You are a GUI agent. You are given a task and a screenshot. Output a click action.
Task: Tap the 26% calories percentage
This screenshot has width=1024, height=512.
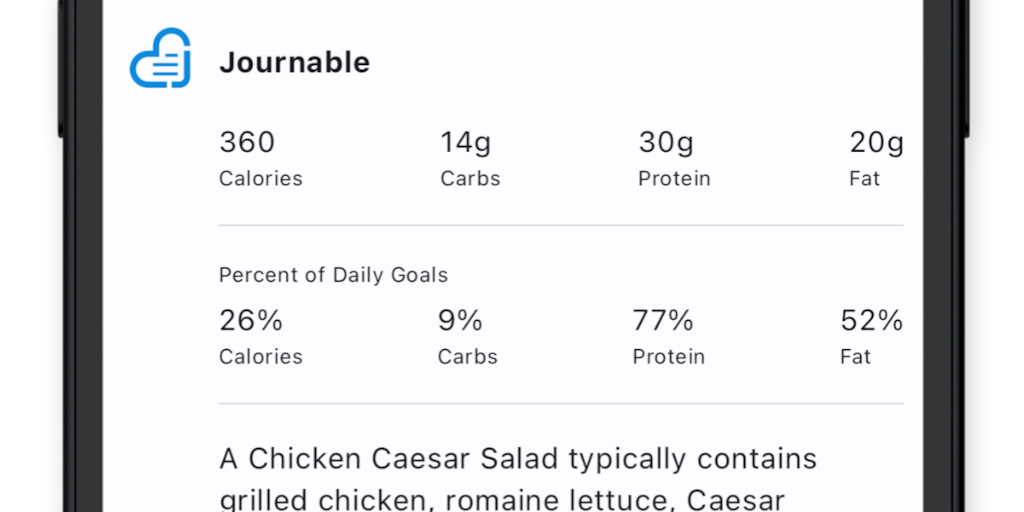[x=251, y=321]
